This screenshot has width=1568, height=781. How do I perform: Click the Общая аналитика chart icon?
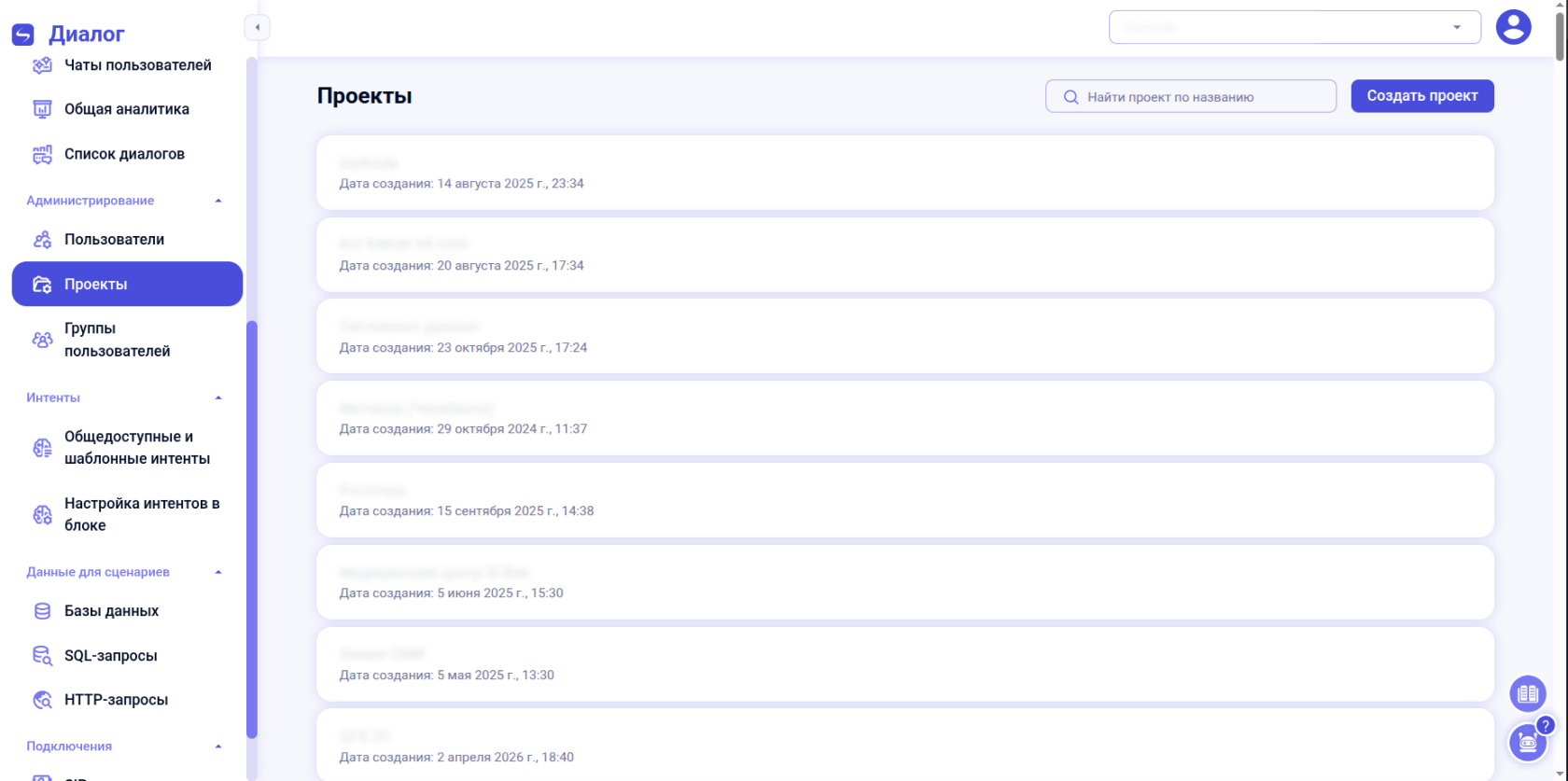[42, 109]
